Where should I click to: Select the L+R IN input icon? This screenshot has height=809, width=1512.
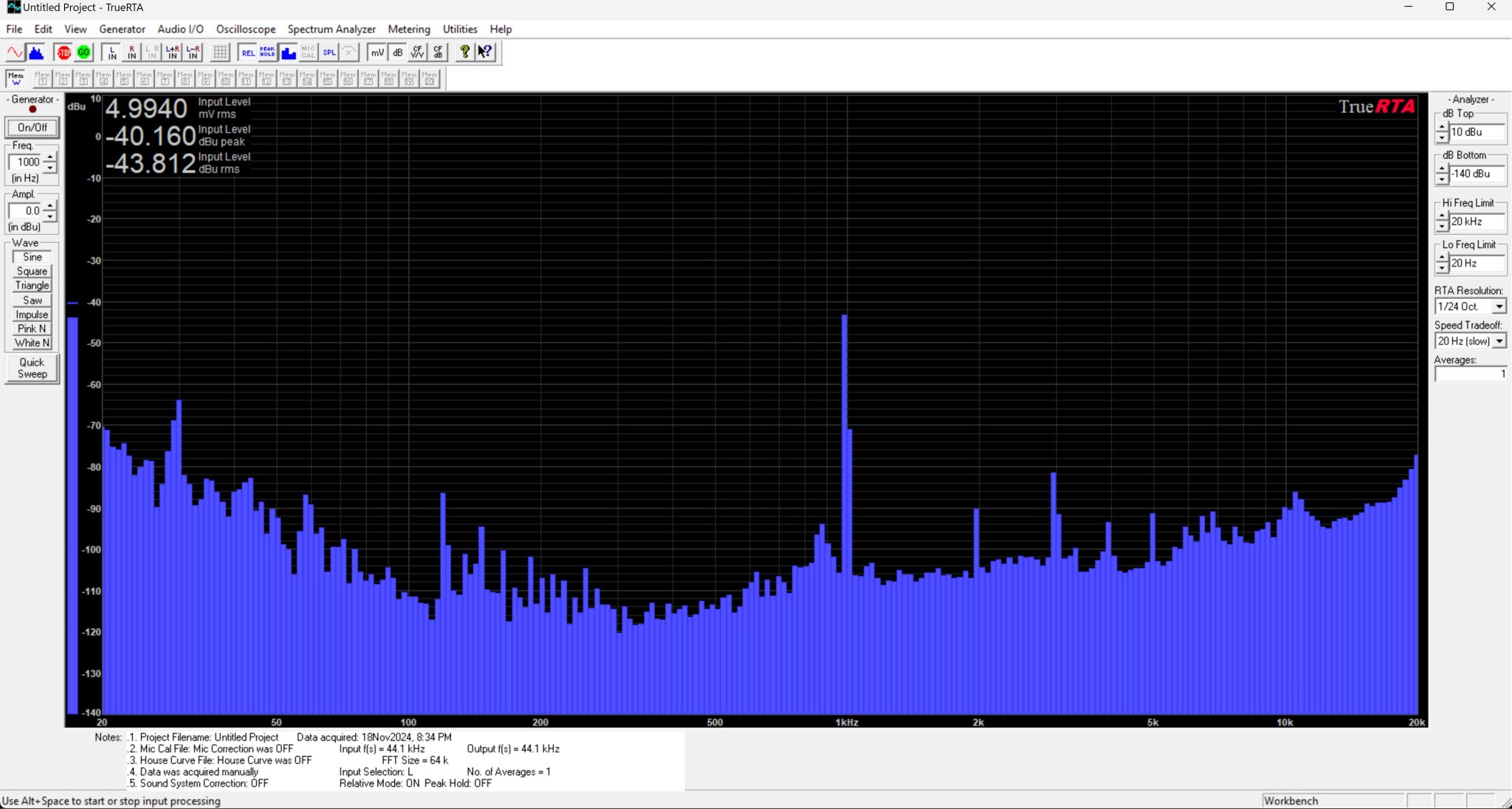point(172,52)
